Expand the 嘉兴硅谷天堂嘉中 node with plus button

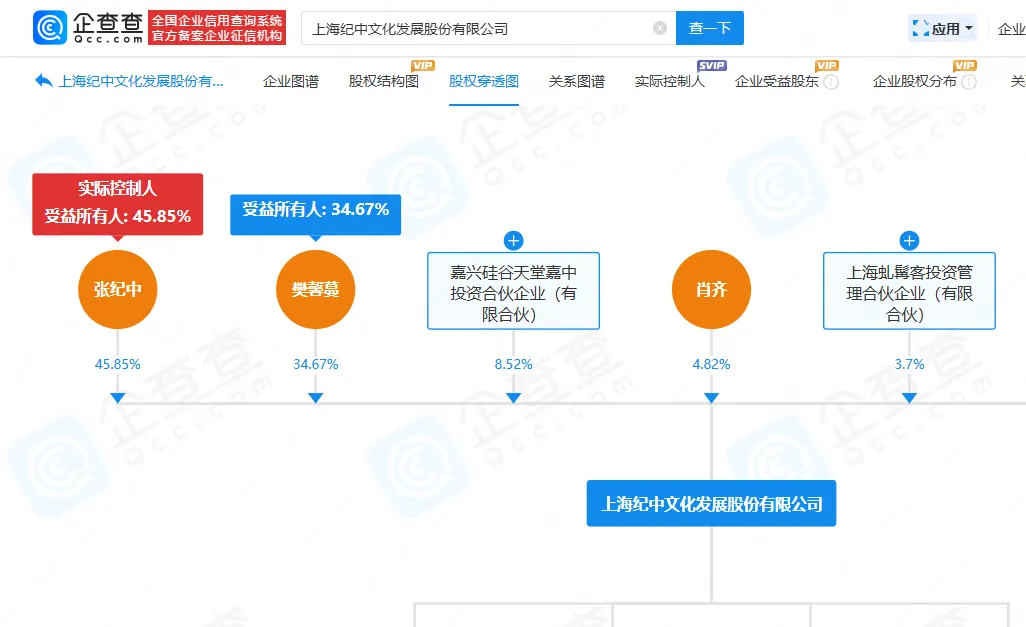coord(514,241)
